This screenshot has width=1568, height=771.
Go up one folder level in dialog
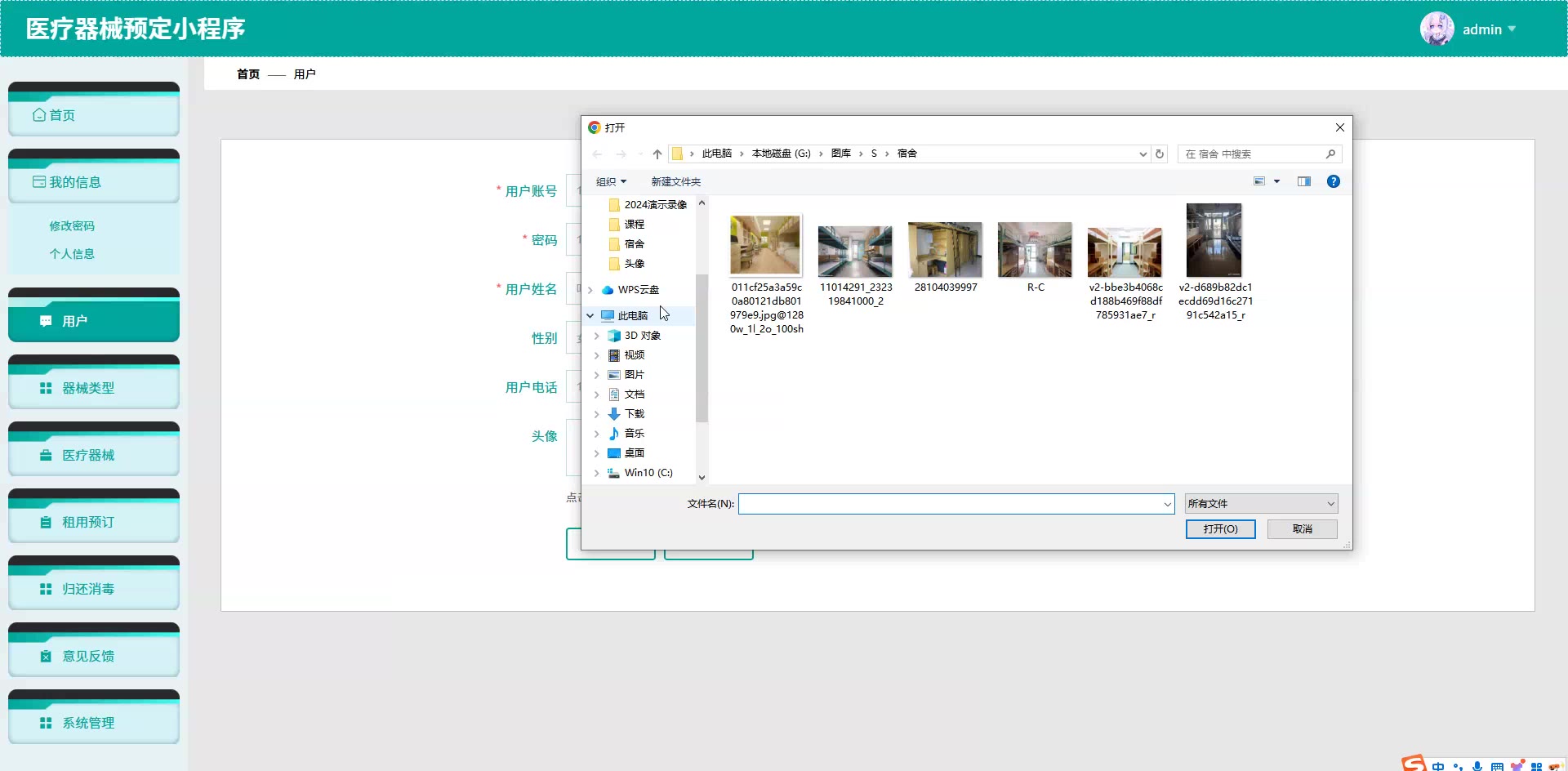(x=657, y=154)
